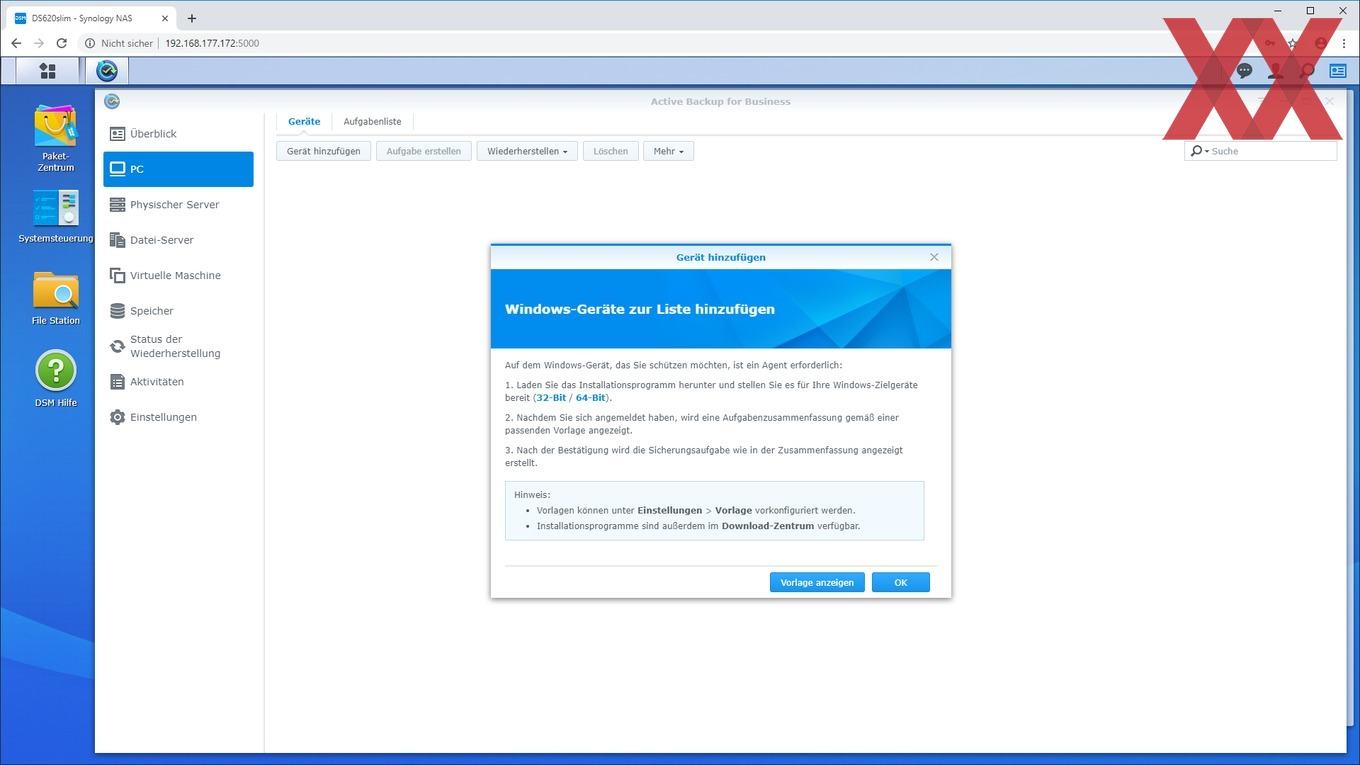
Task: Open Einstellungen section
Action: [x=178, y=417]
